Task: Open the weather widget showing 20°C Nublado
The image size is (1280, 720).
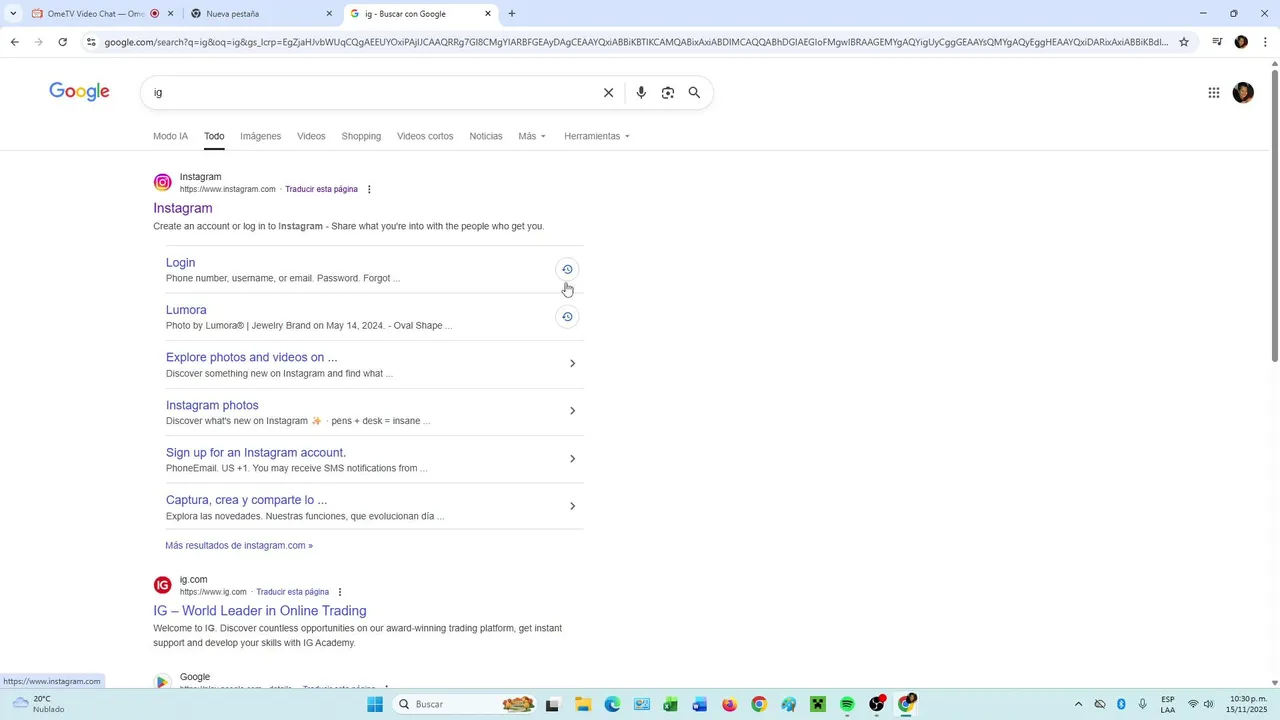Action: [38, 704]
